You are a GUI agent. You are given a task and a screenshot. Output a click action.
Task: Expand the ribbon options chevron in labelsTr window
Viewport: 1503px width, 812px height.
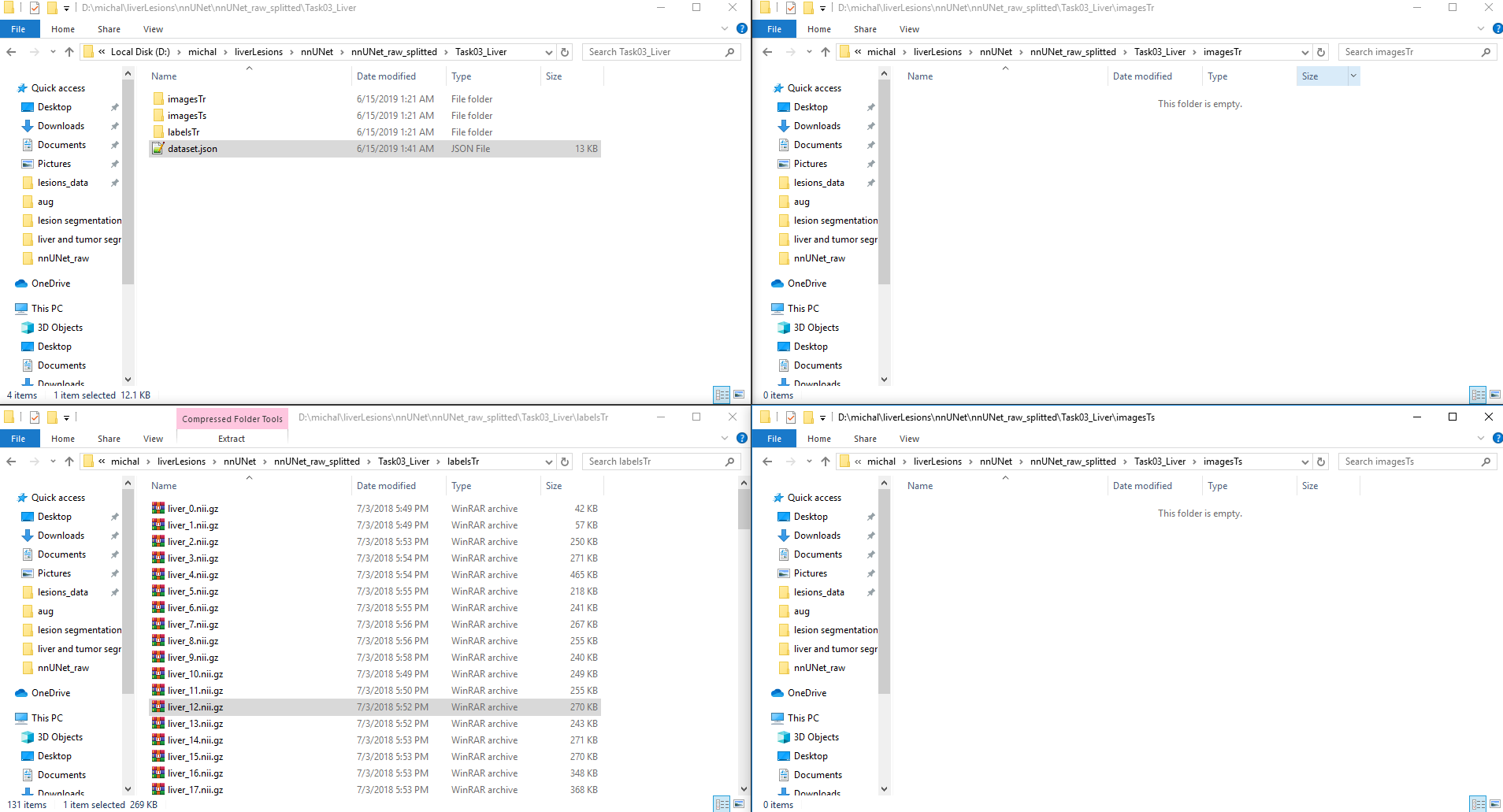coord(724,438)
